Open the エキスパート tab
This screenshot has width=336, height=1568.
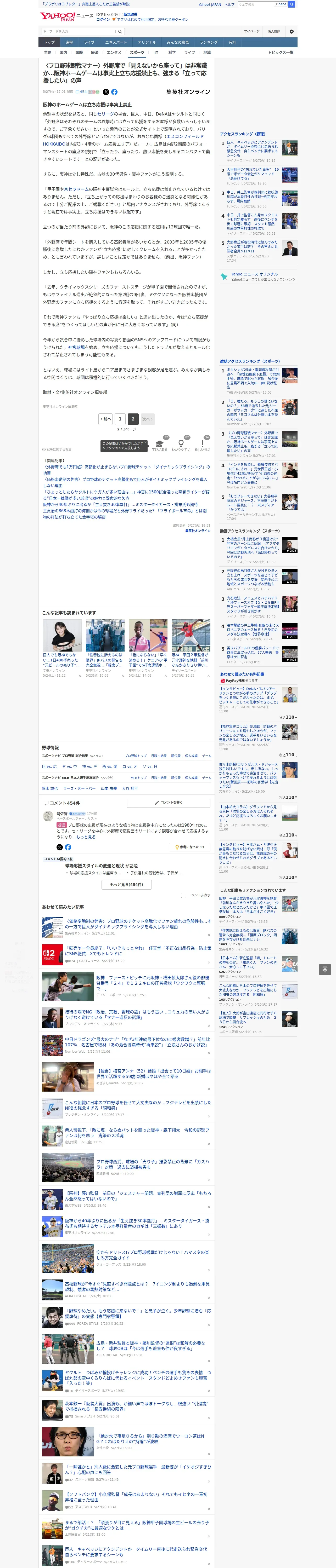click(x=116, y=43)
